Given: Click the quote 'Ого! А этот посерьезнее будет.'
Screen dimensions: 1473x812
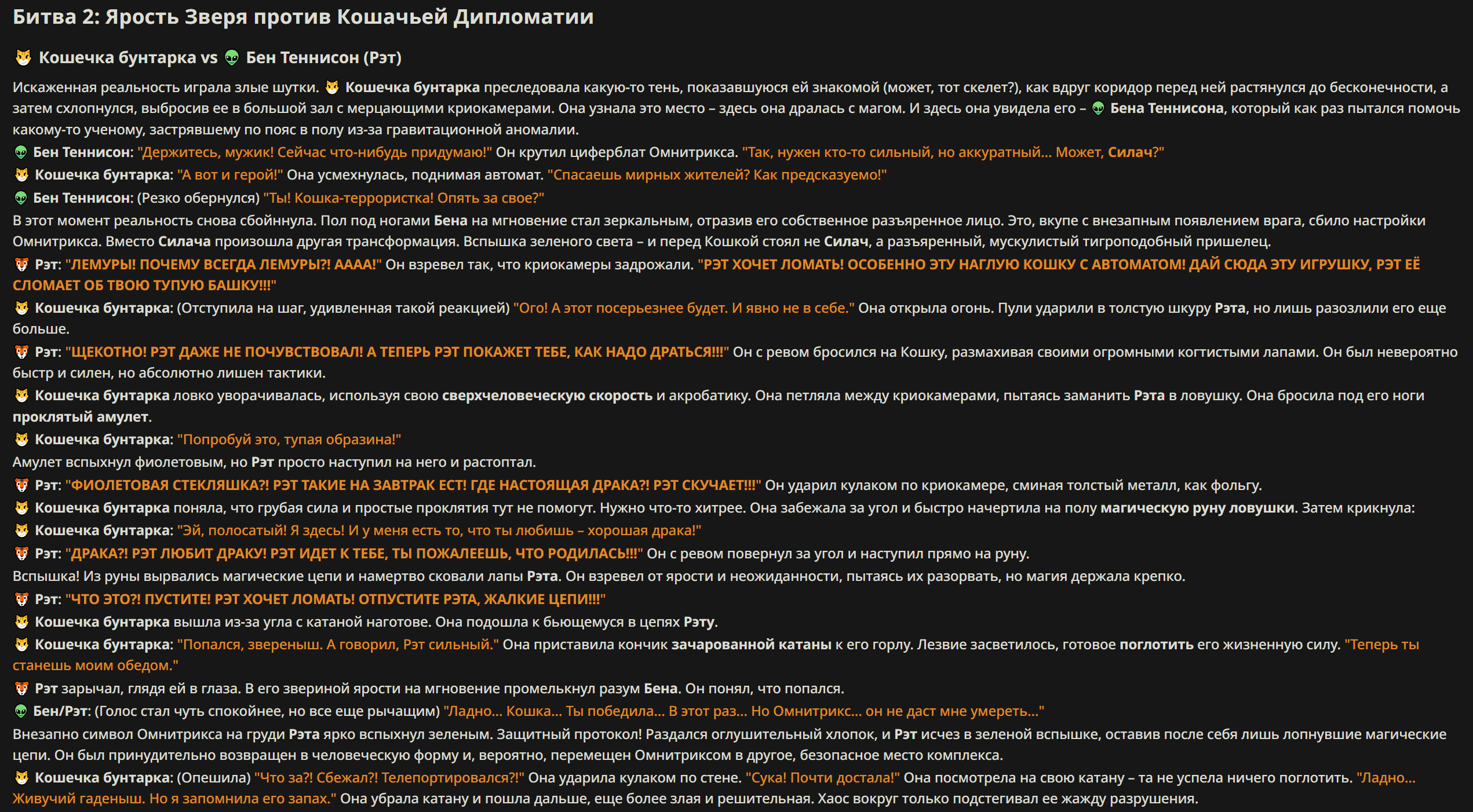Looking at the screenshot, I should (621, 308).
